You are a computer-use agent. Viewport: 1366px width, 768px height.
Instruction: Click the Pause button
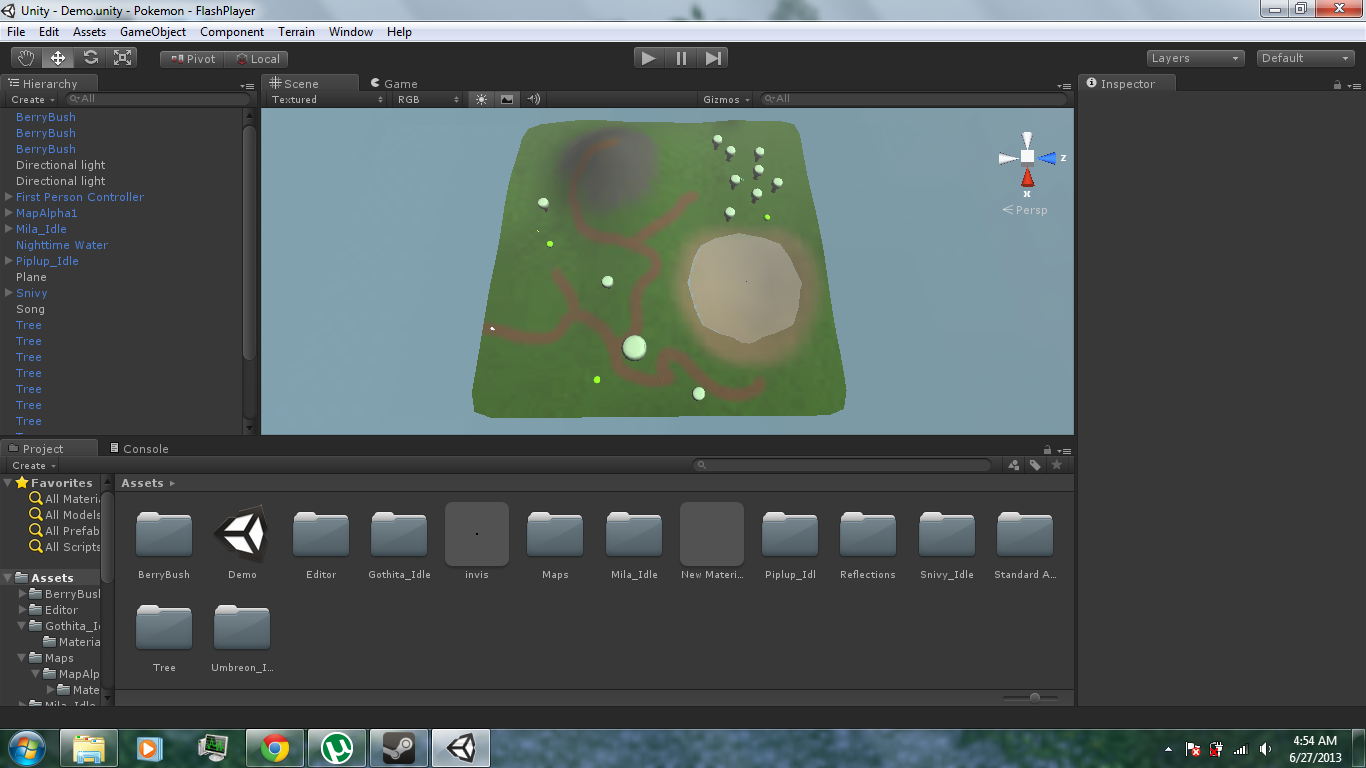681,58
